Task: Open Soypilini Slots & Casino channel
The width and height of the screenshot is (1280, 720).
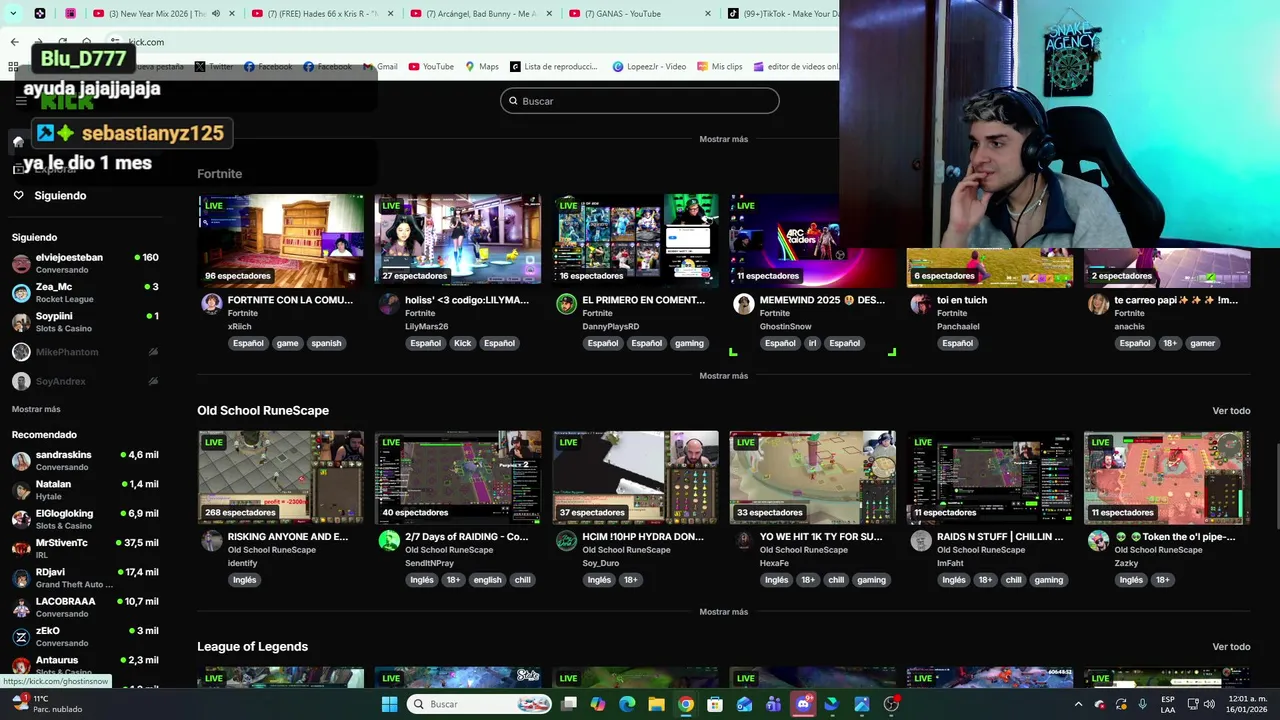Action: (85, 322)
